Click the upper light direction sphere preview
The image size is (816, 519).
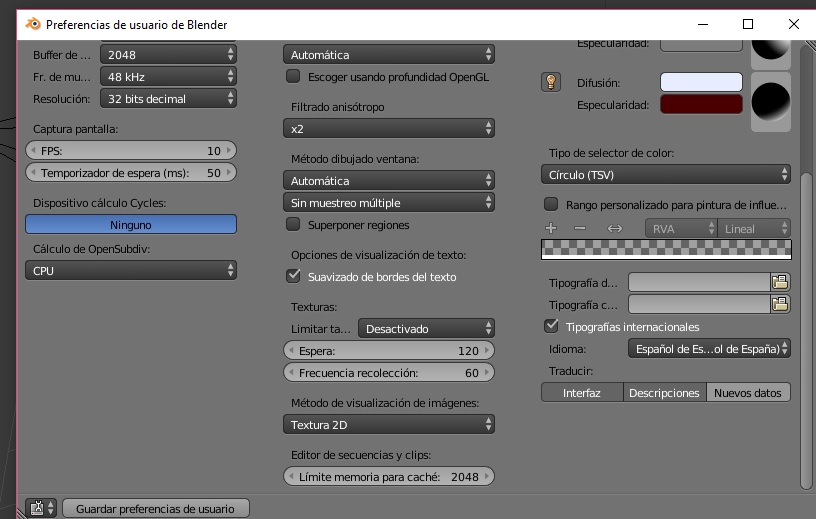771,54
